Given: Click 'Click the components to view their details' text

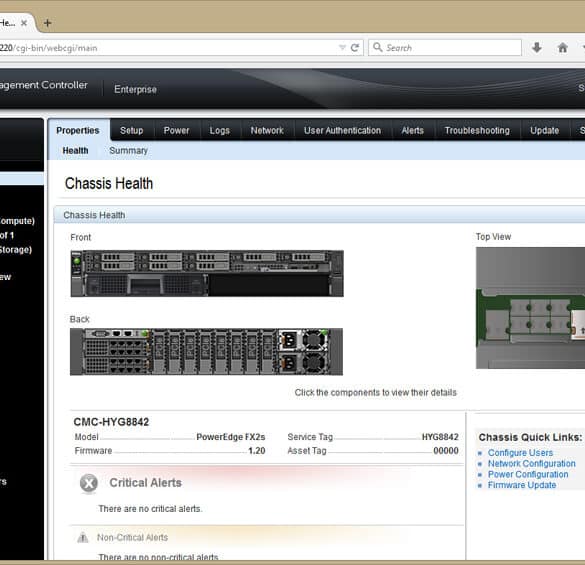Looking at the screenshot, I should [375, 393].
